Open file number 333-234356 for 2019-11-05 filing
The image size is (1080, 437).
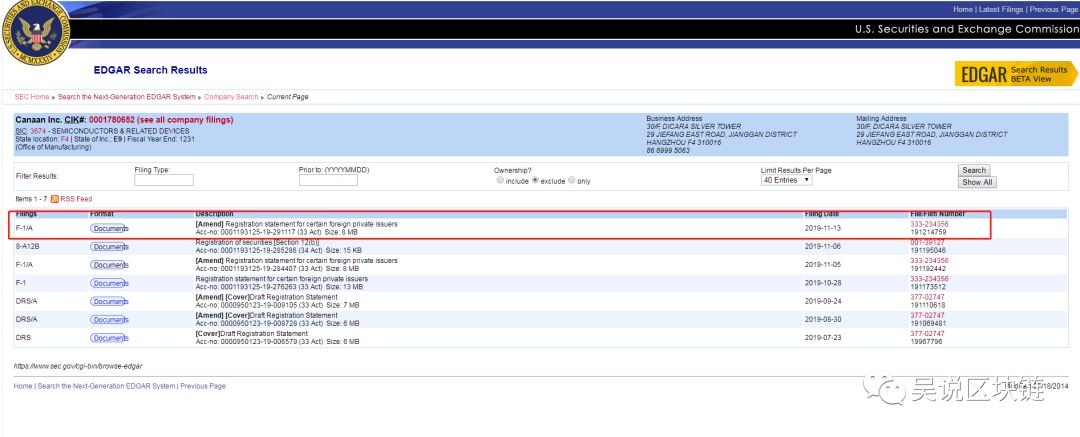[929, 261]
